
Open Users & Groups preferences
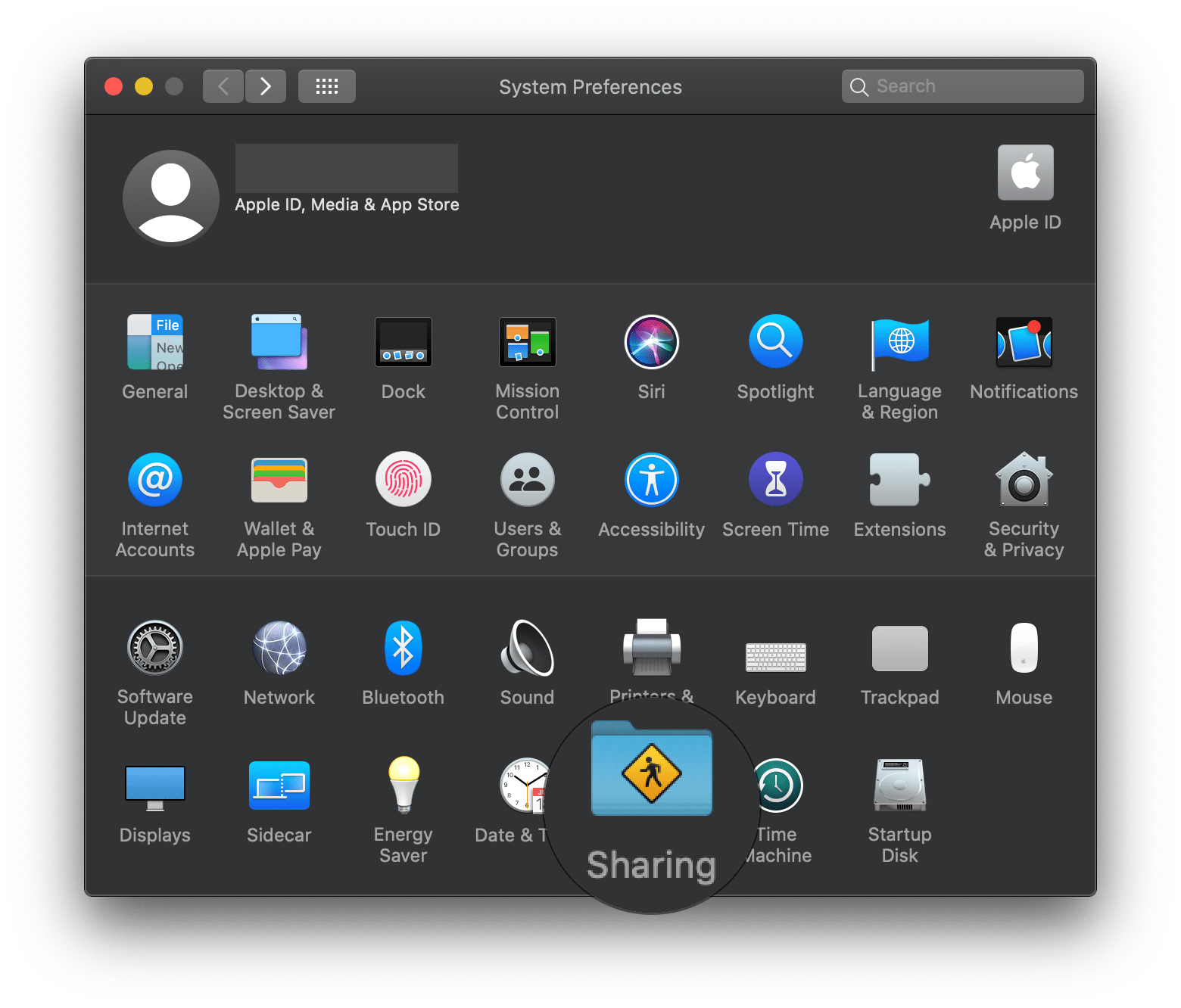tap(527, 479)
